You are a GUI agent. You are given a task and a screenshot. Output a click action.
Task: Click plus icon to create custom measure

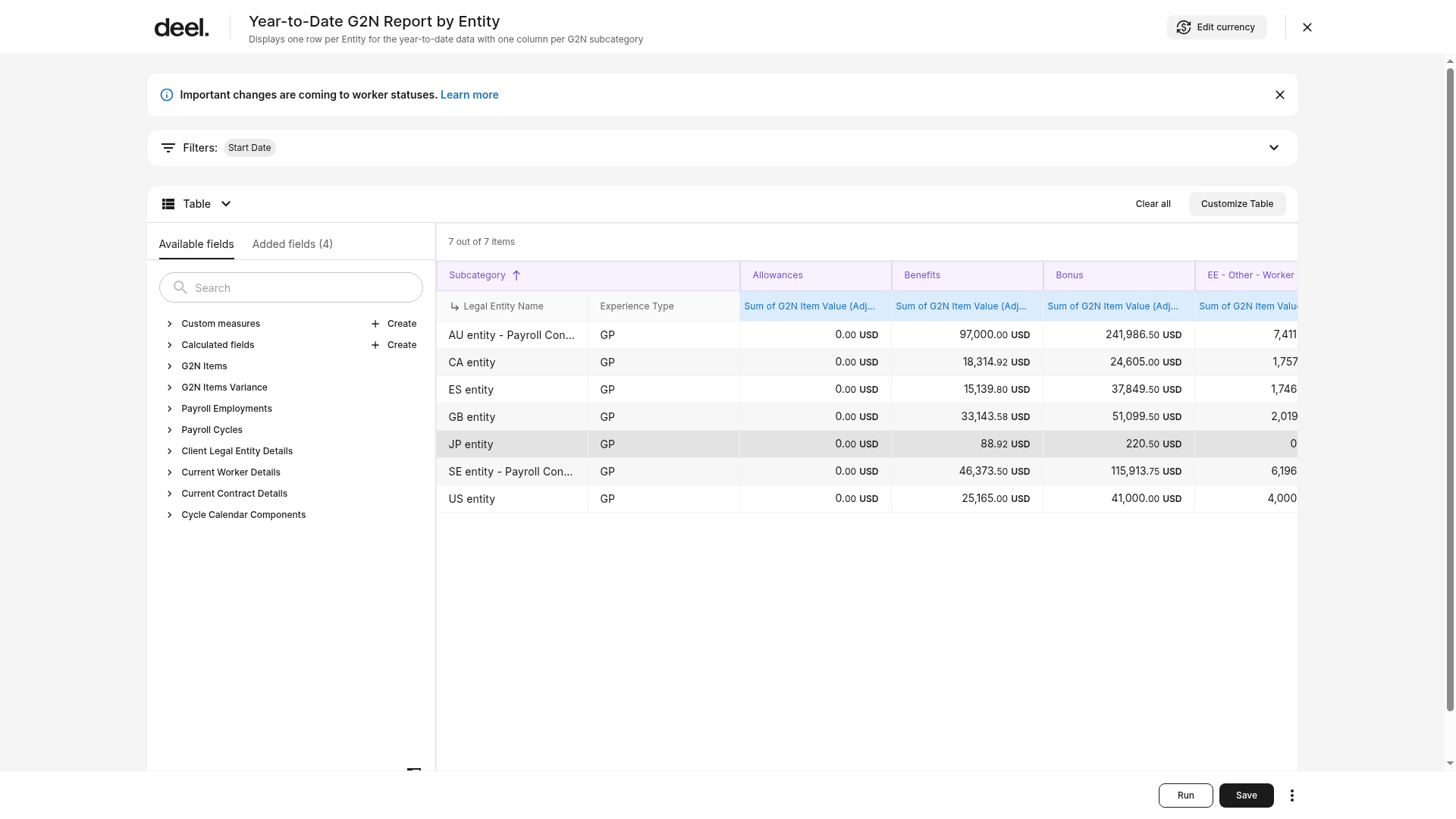click(x=375, y=324)
